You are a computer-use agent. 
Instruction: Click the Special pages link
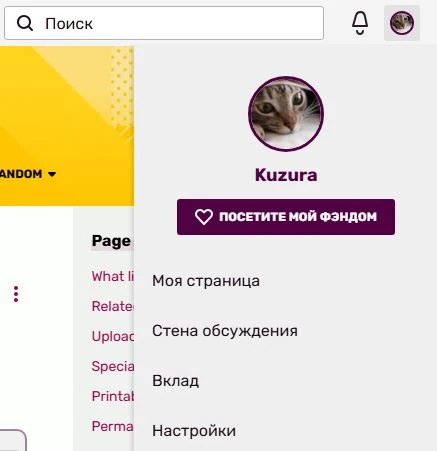113,366
